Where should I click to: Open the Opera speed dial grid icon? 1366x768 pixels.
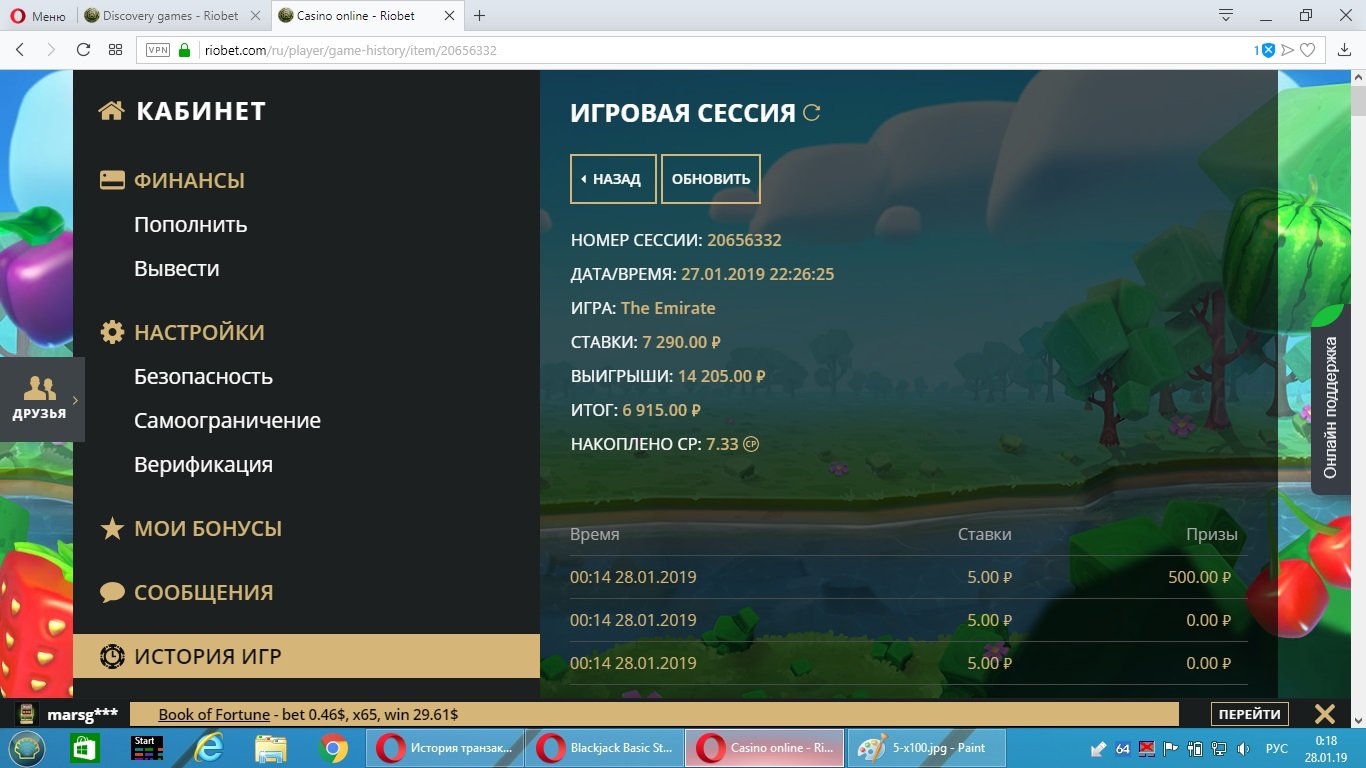[116, 50]
